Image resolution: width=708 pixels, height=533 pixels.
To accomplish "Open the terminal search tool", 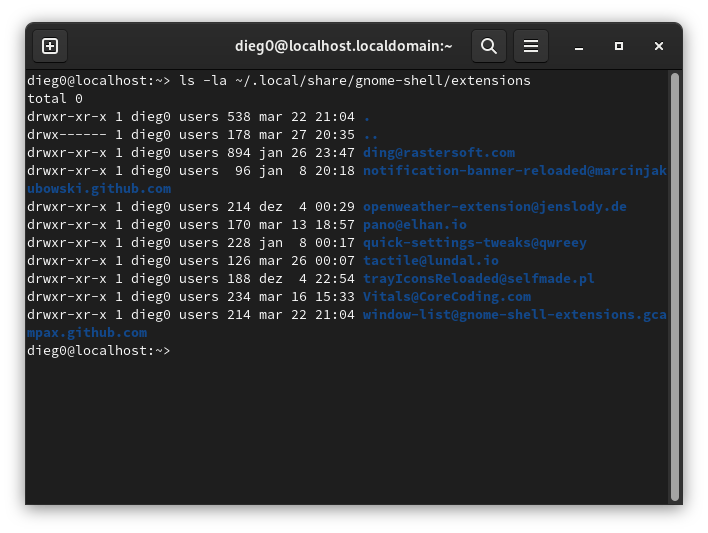I will click(488, 46).
